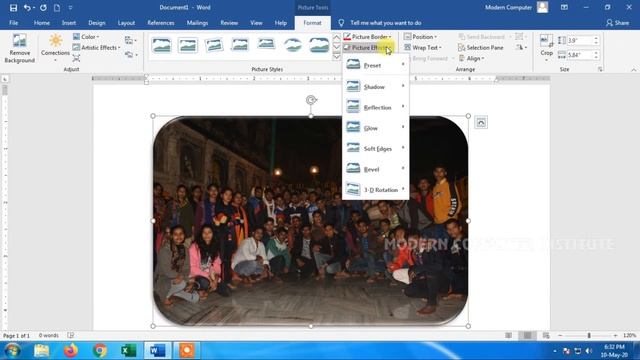Apply the rounded rectangle picture style
This screenshot has width=640, height=360.
click(319, 45)
